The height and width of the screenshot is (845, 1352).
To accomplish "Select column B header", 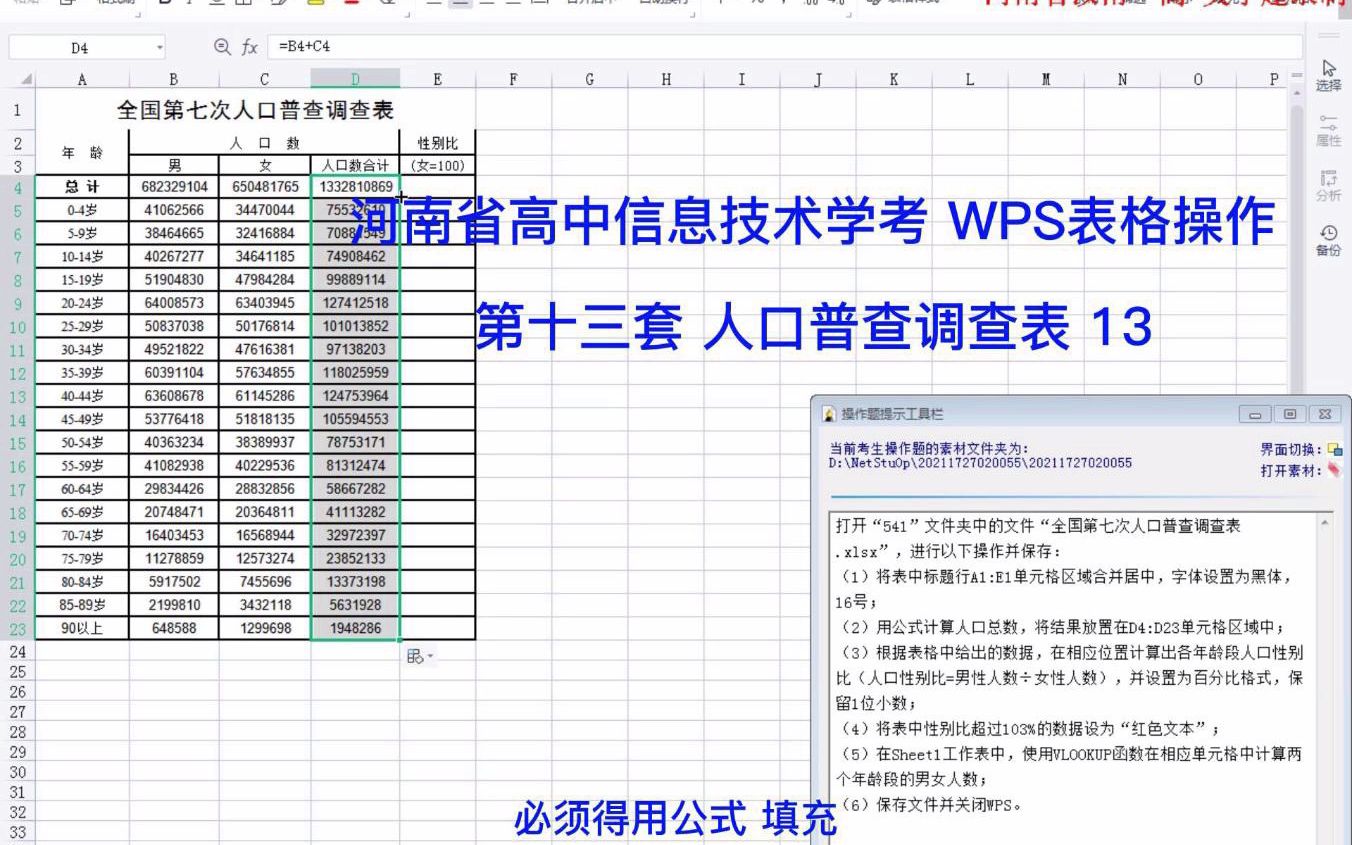I will tap(174, 80).
